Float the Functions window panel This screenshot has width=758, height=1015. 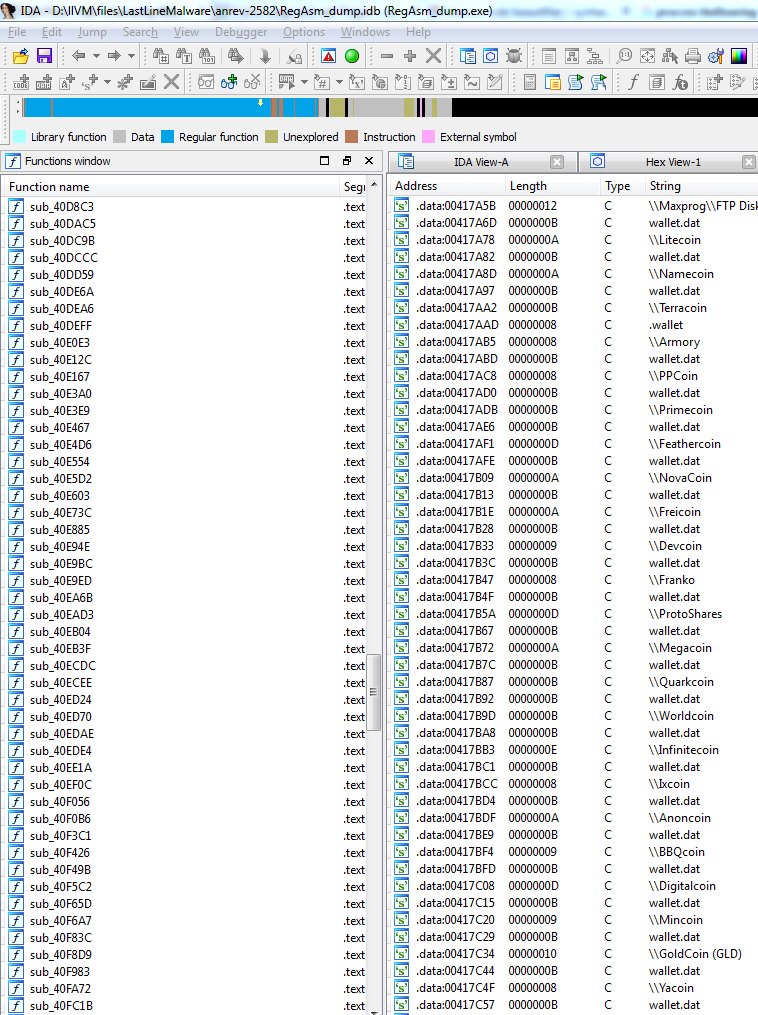pyautogui.click(x=347, y=161)
